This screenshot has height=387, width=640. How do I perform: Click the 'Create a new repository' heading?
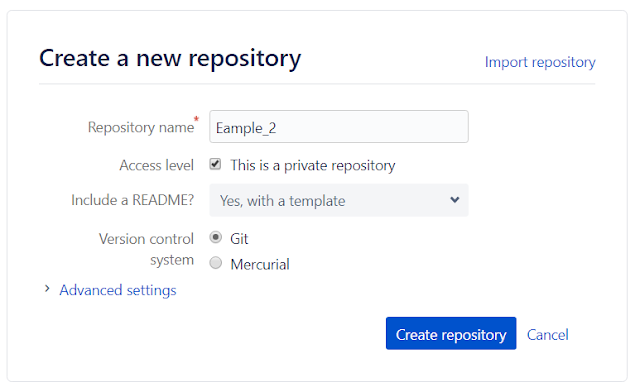170,58
